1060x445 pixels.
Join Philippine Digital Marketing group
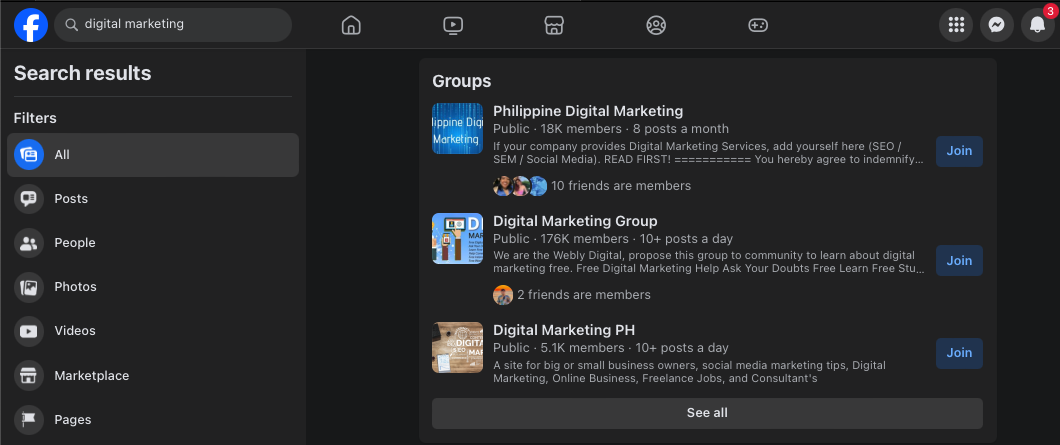point(959,151)
